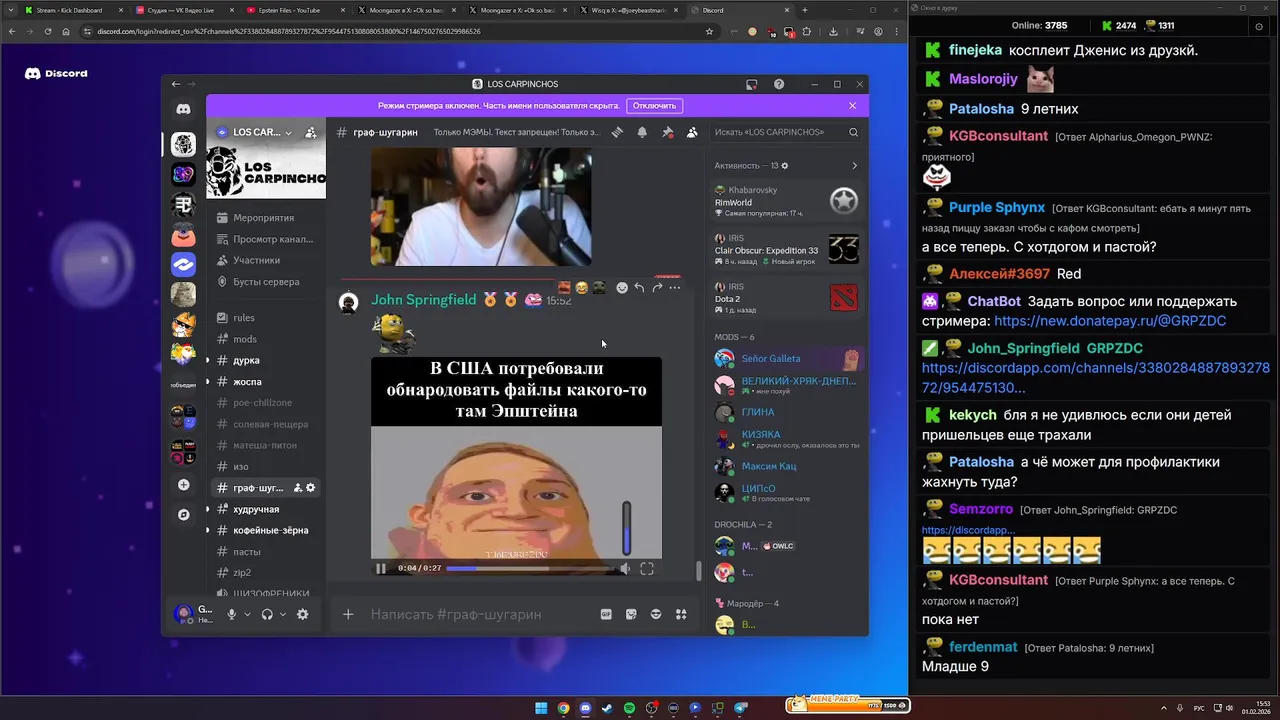The width and height of the screenshot is (1280, 720).
Task: Mute microphone in user panel
Action: 232,614
